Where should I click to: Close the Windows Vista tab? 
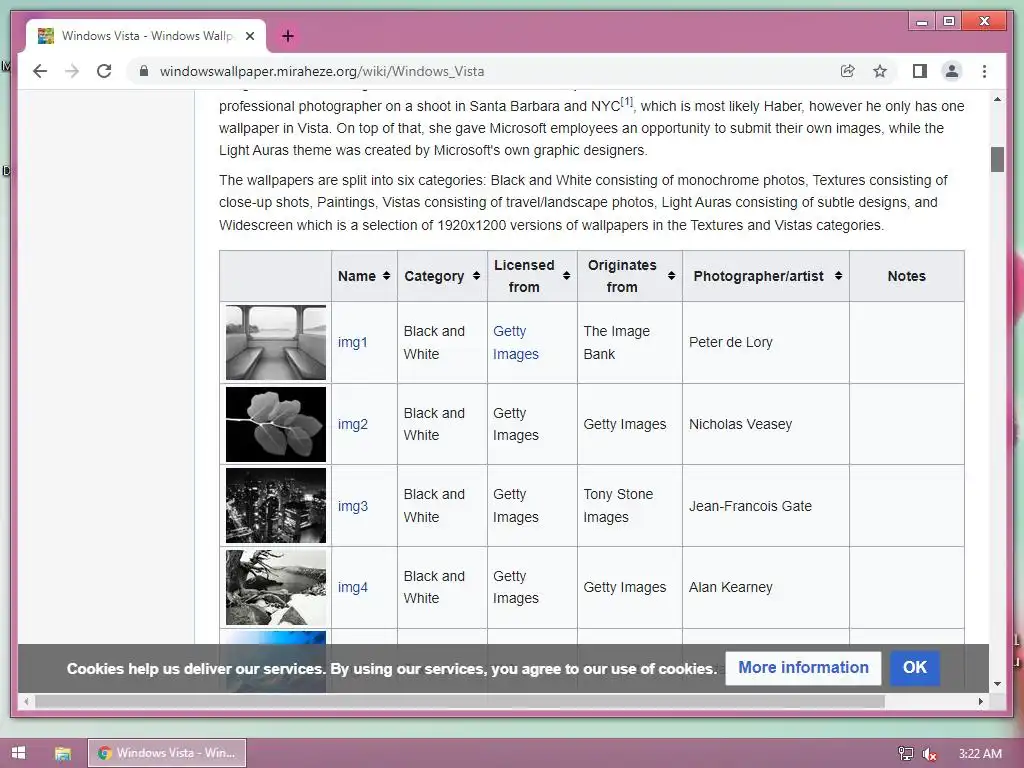coord(249,36)
